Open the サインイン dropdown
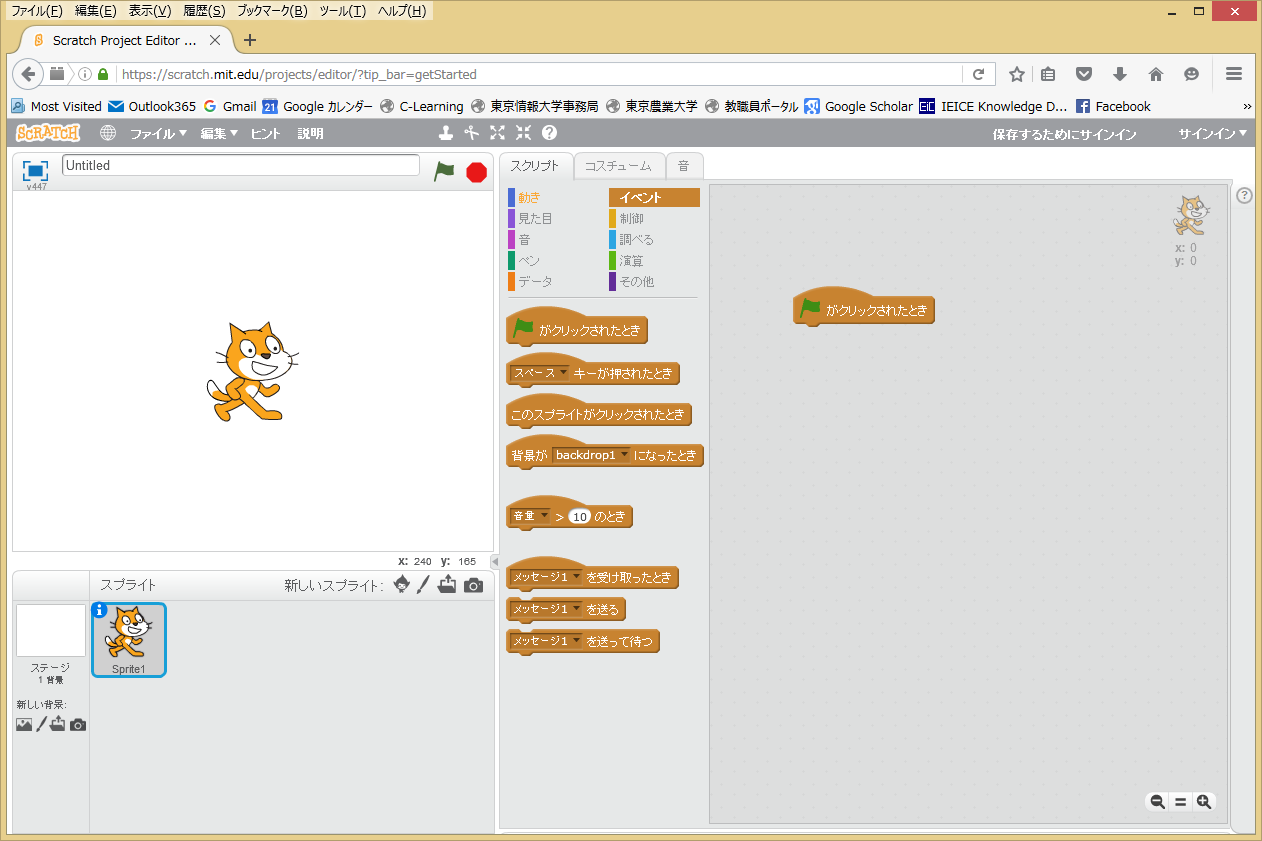This screenshot has width=1262, height=841. click(1212, 133)
